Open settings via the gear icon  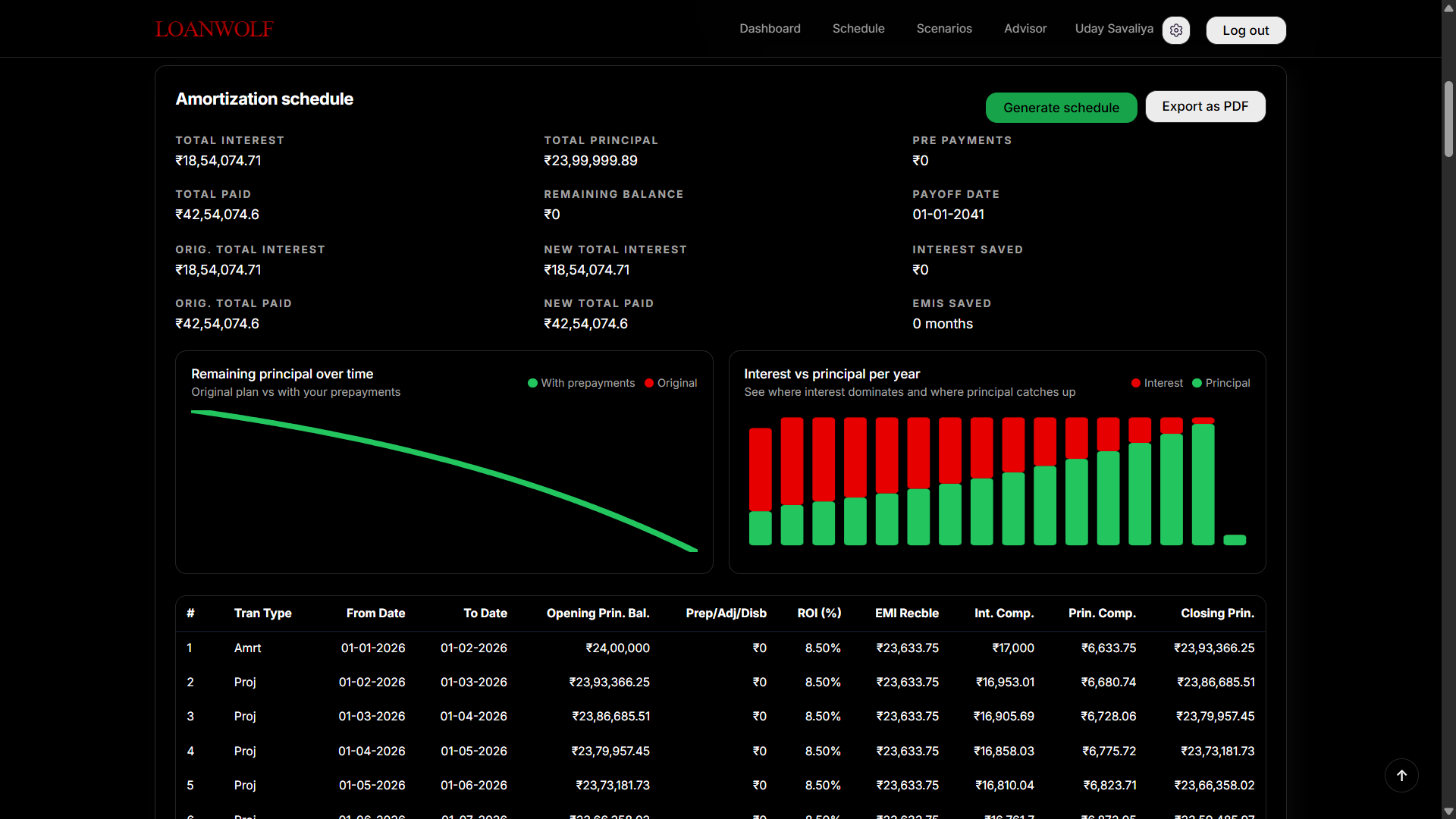pyautogui.click(x=1176, y=30)
